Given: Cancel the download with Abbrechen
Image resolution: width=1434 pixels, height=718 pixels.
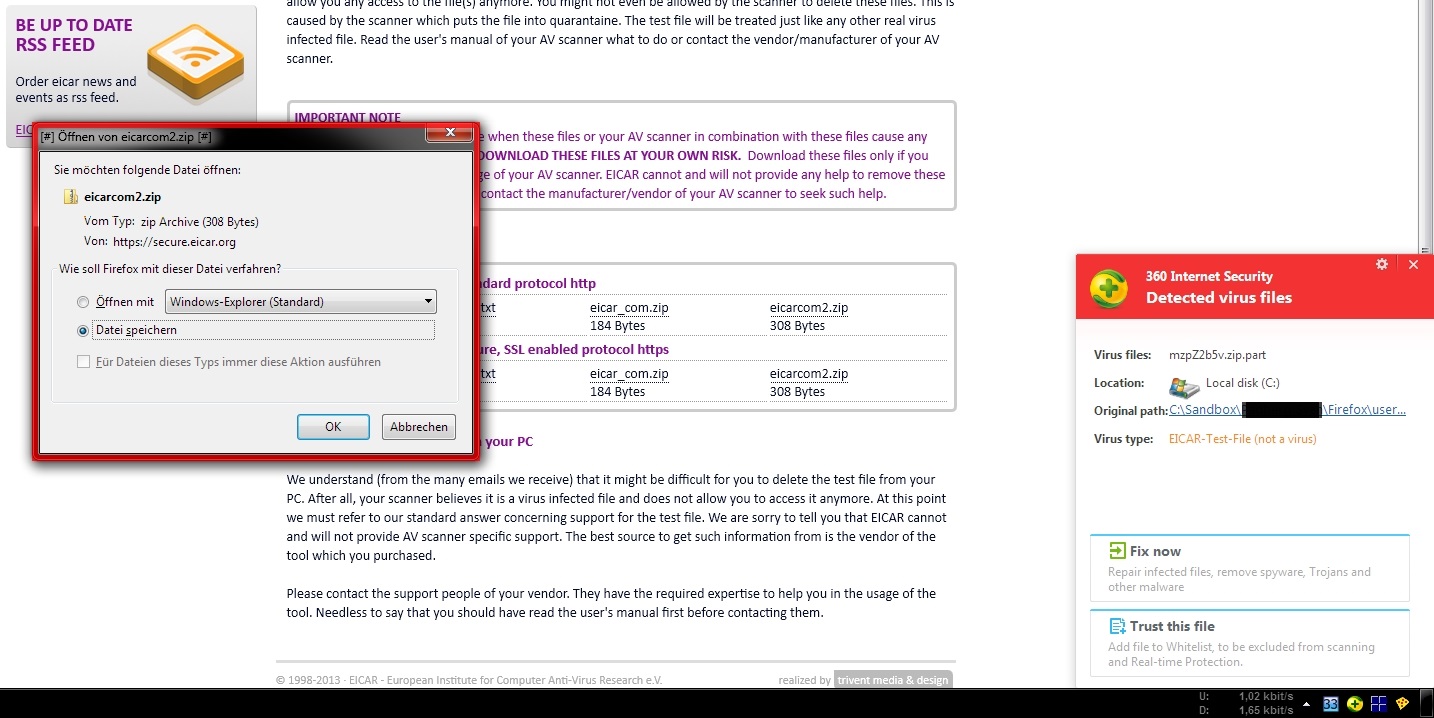Looking at the screenshot, I should [x=419, y=427].
